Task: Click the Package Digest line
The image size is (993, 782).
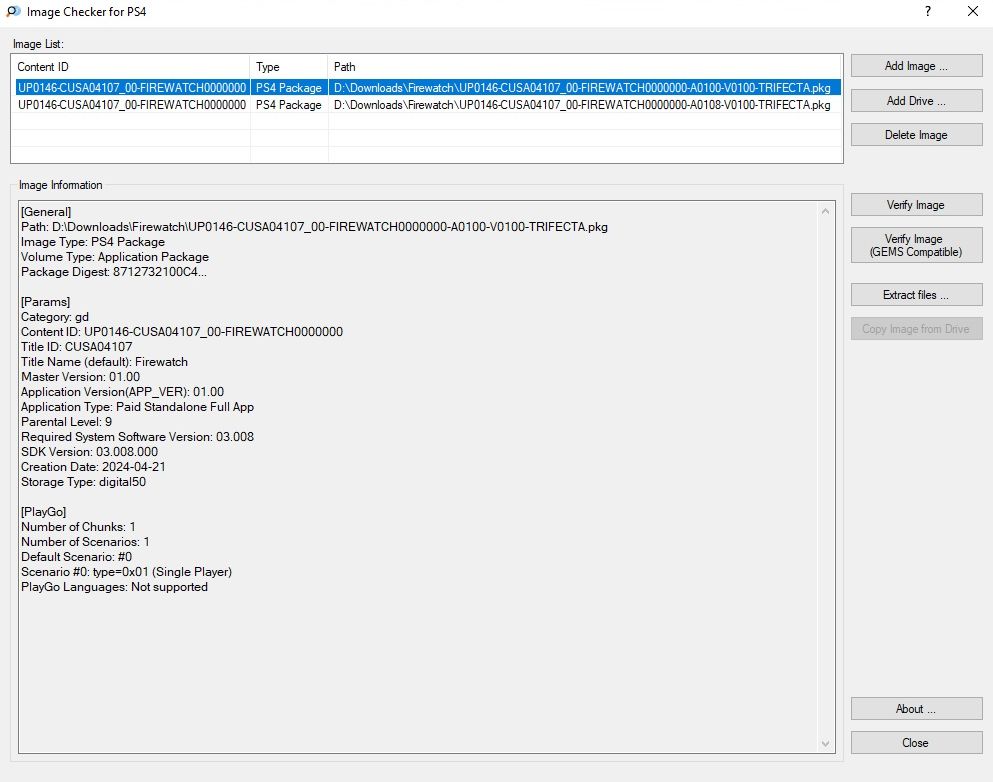Action: [x=113, y=272]
